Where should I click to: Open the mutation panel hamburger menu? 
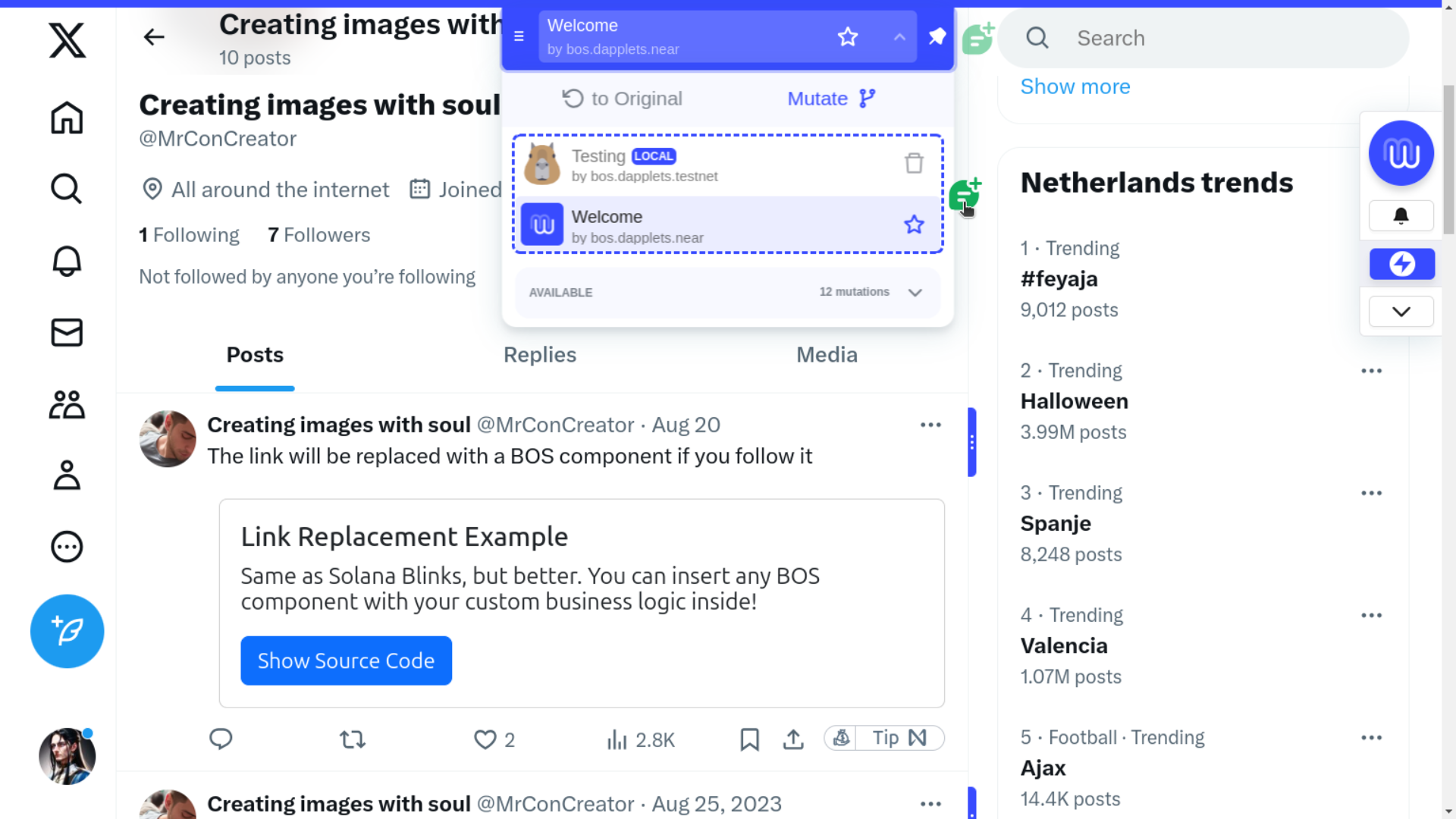click(x=519, y=36)
